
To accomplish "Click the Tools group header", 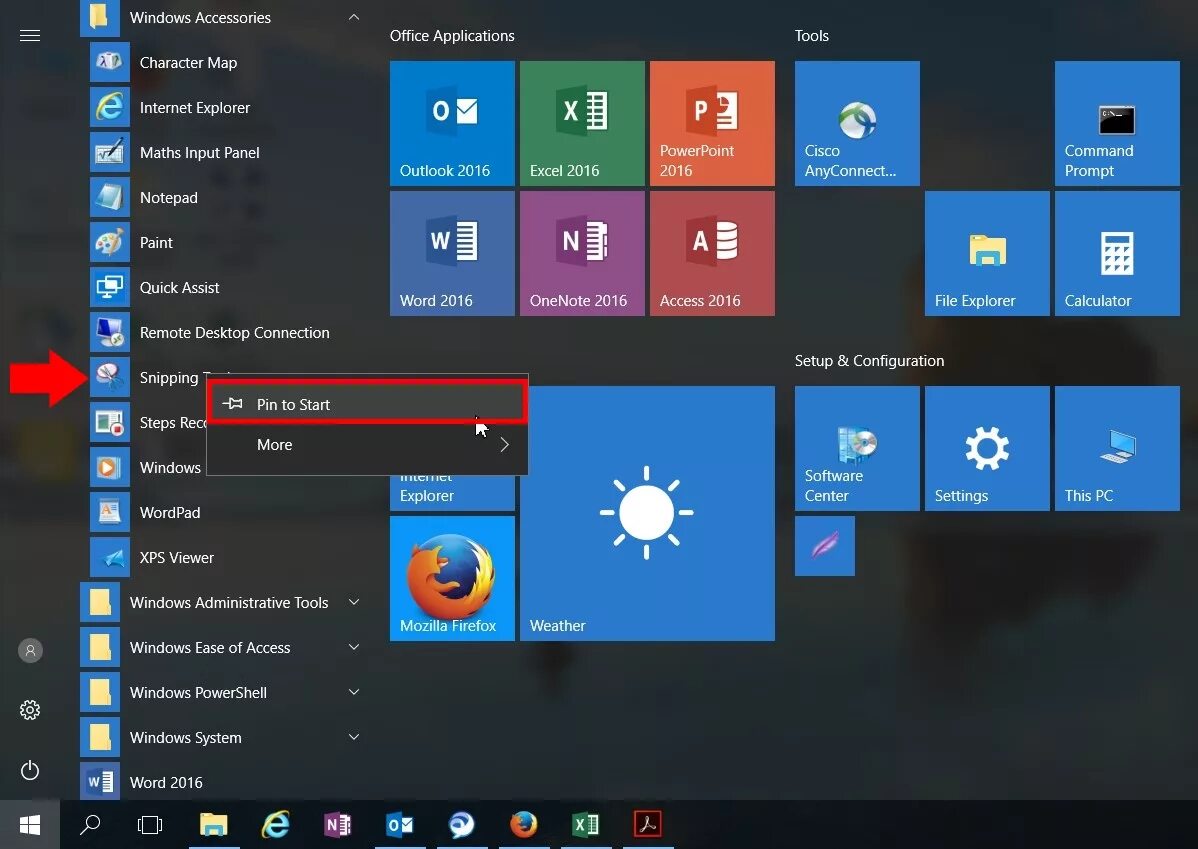I will point(811,36).
